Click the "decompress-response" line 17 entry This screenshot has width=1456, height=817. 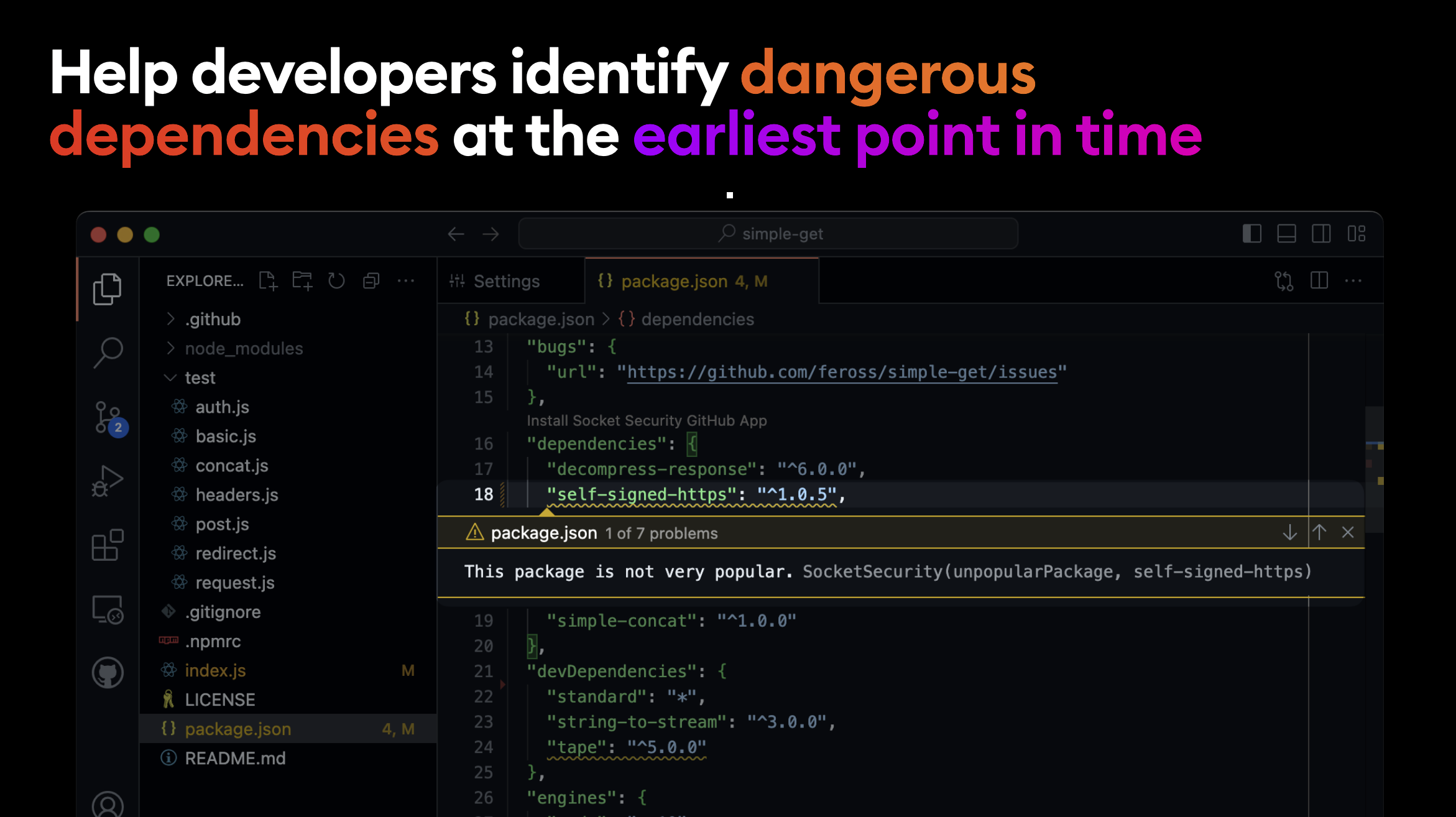(x=652, y=469)
